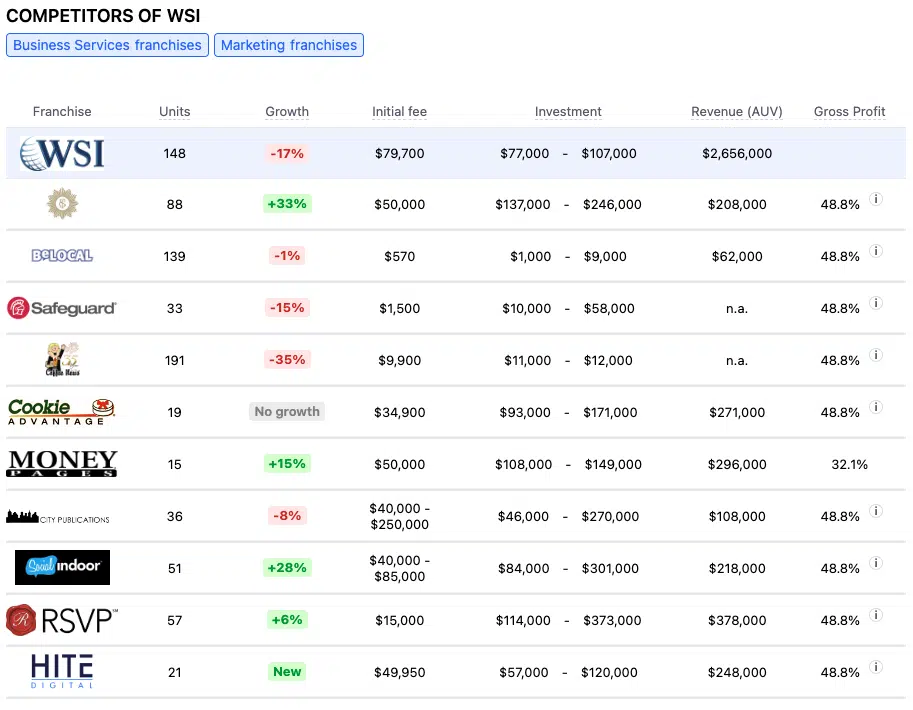The image size is (913, 710).
Task: Open the Safeguard franchise logo
Action: click(62, 308)
